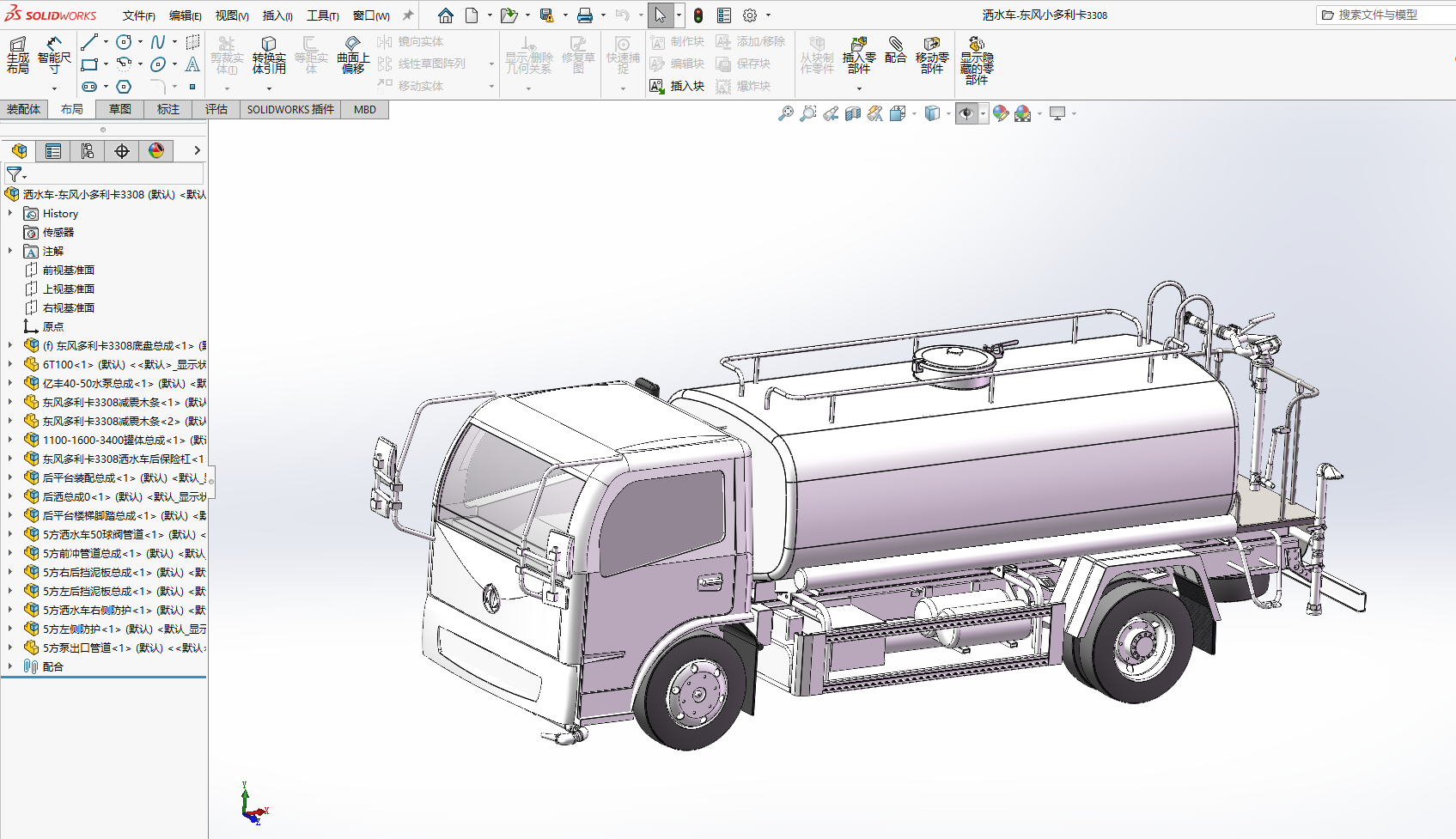The width and height of the screenshot is (1456, 839).
Task: Click Zoom to Fit magnifier icon
Action: (x=785, y=113)
